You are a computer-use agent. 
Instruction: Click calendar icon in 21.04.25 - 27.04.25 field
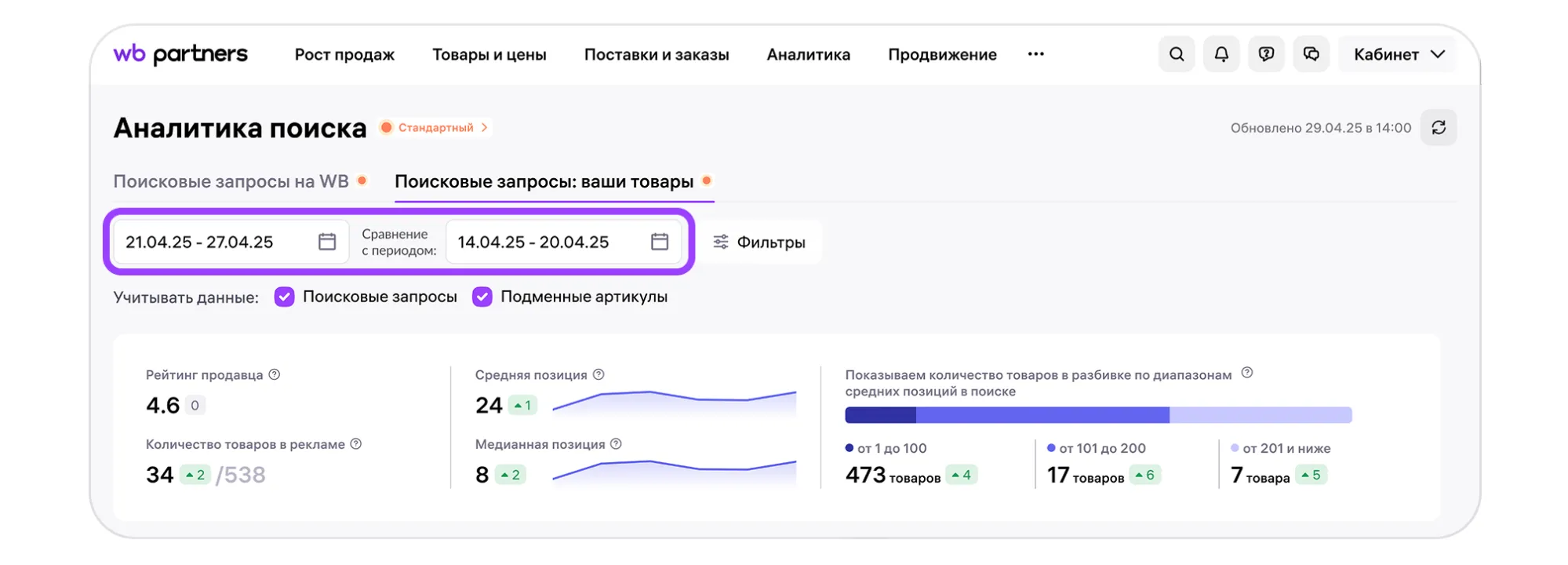[x=327, y=242]
